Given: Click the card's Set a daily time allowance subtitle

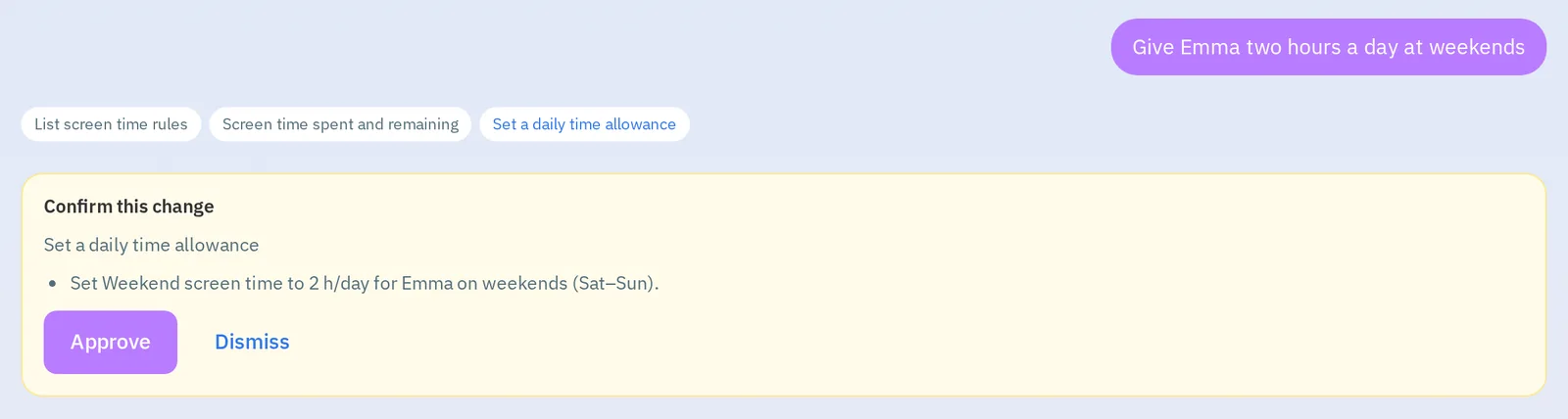Looking at the screenshot, I should (x=151, y=245).
